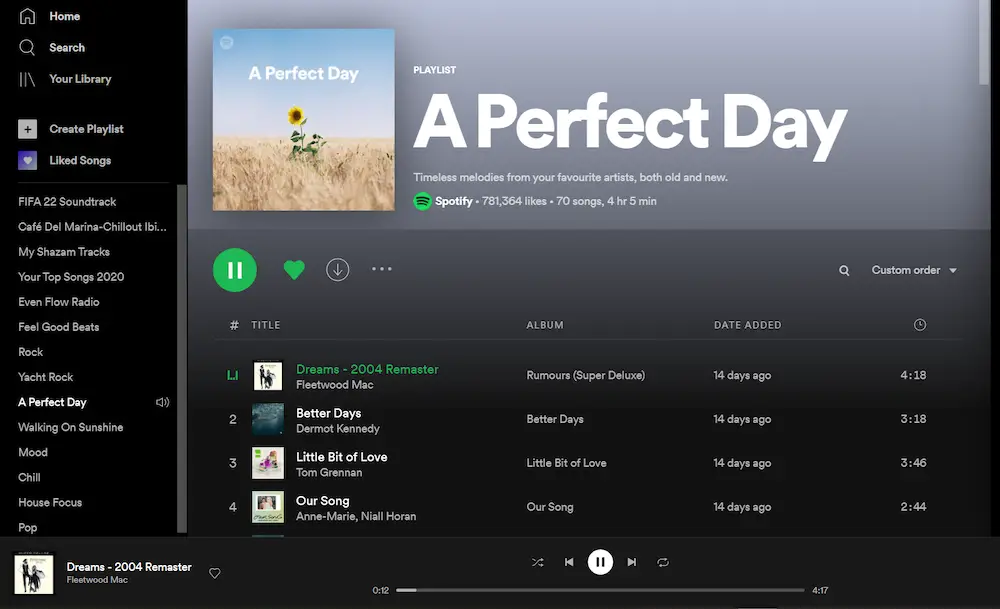Click the Dreams track album art
1000x609 pixels.
(x=268, y=376)
